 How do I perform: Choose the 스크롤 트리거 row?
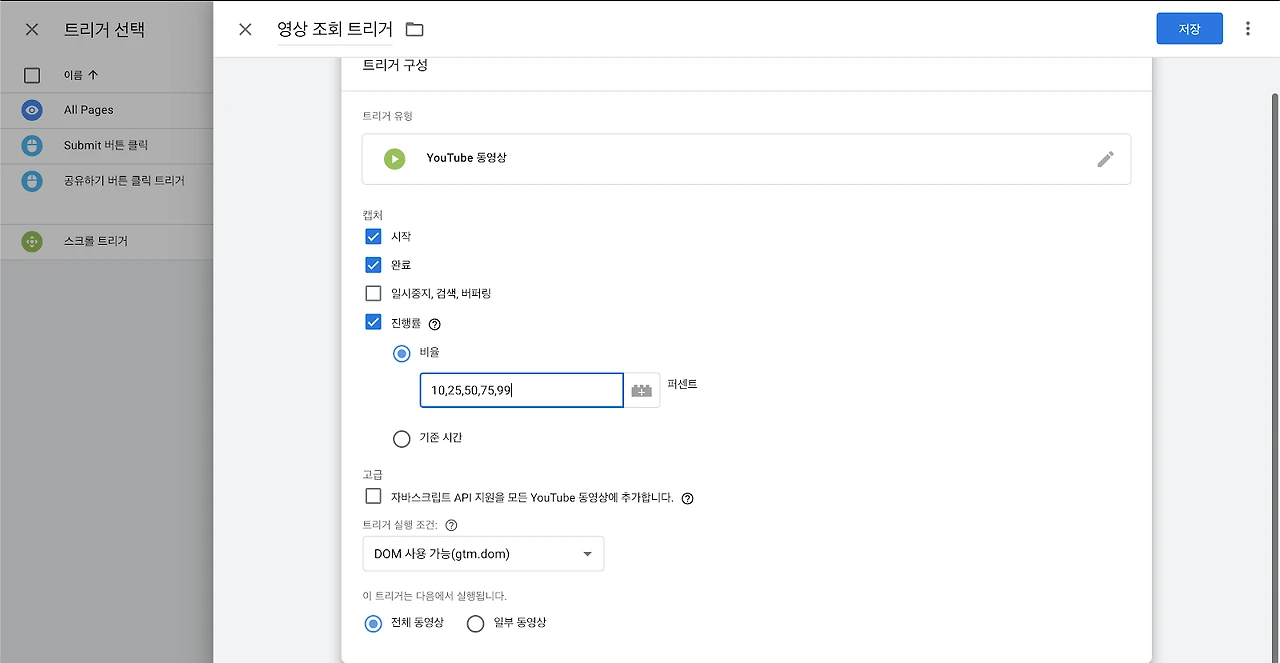(106, 241)
